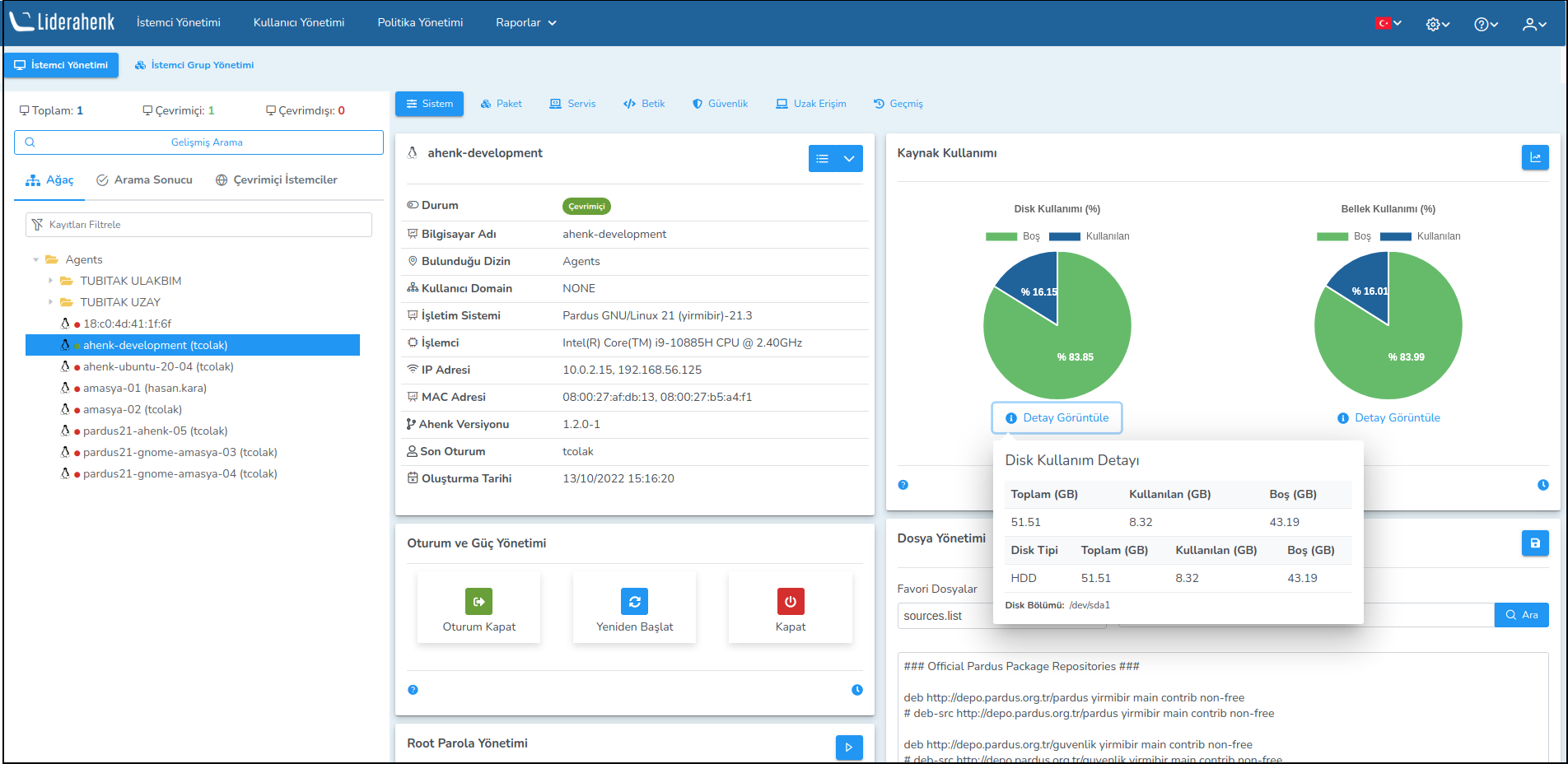The height and width of the screenshot is (764, 1568).
Task: Click the Root Parola Yönetimi play button
Action: click(848, 747)
